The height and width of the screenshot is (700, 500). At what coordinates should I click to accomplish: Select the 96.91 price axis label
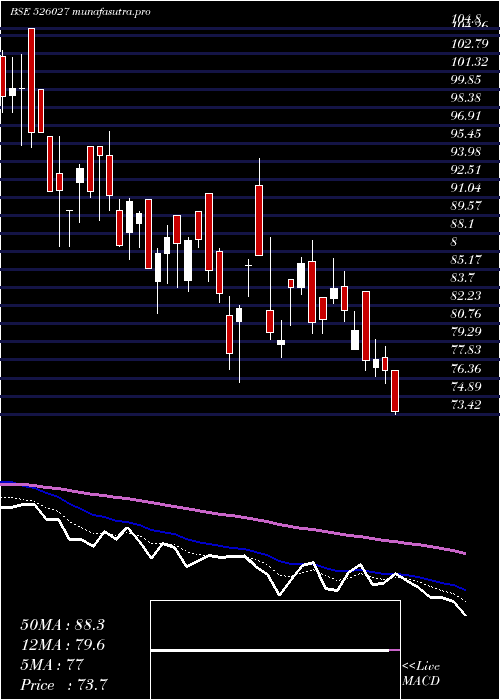(466, 116)
